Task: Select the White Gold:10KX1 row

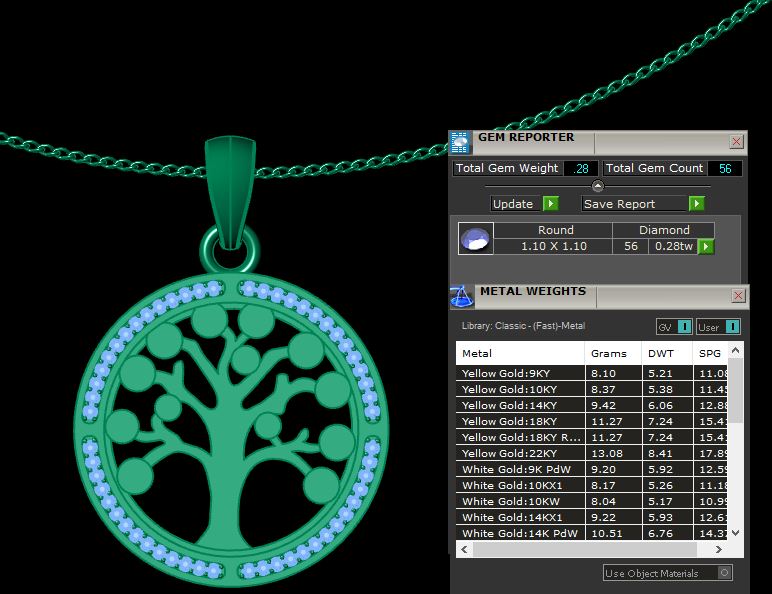Action: tap(592, 485)
